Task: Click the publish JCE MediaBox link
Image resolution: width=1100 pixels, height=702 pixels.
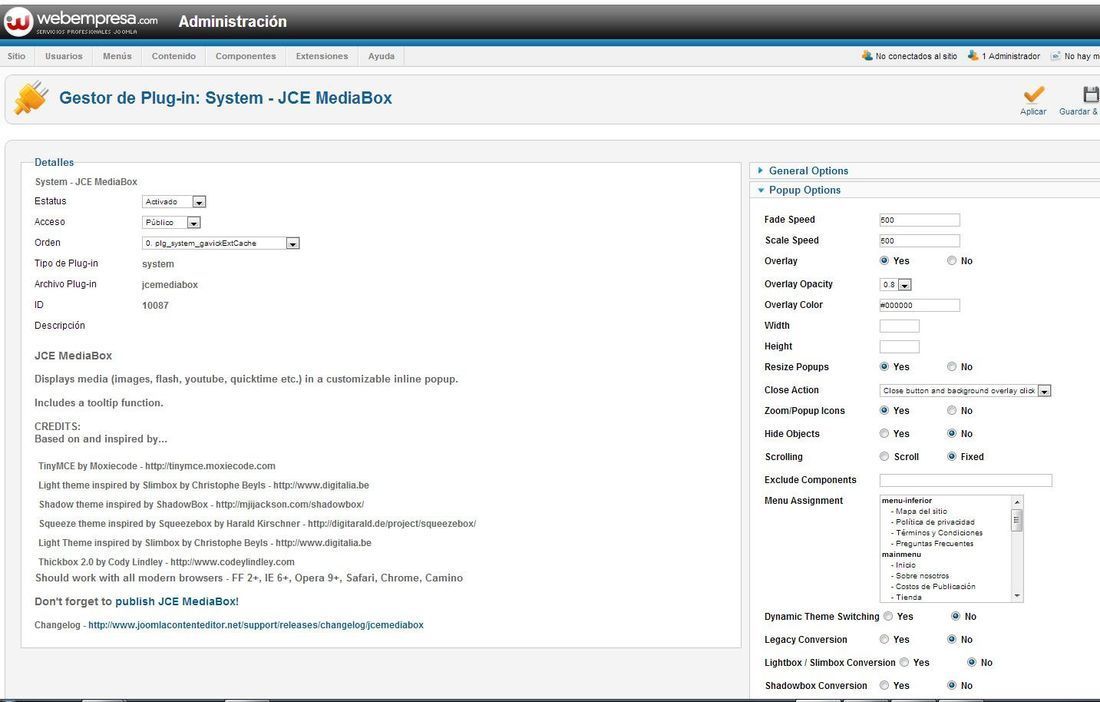Action: pyautogui.click(x=177, y=601)
